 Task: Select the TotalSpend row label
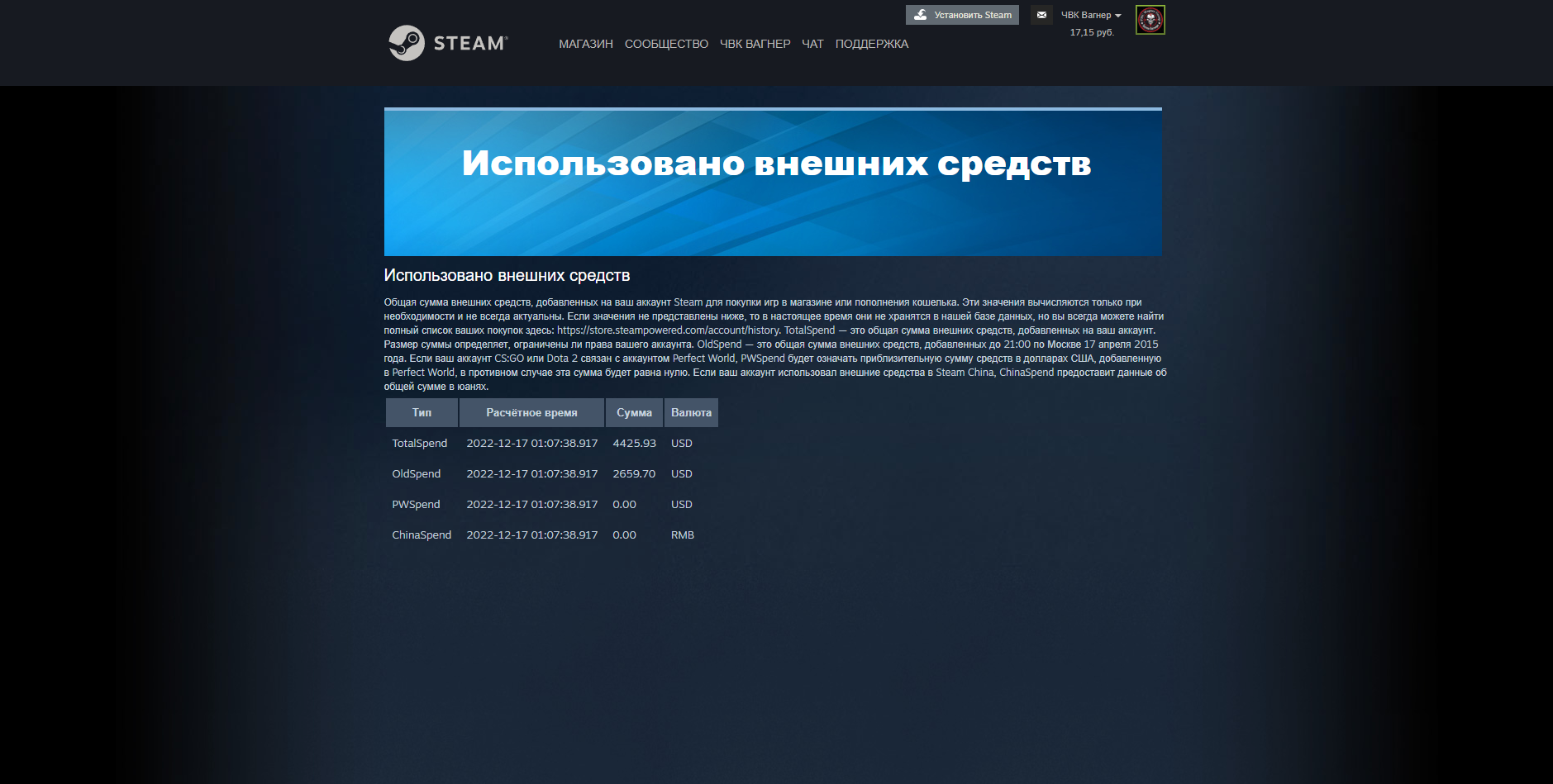(x=419, y=444)
